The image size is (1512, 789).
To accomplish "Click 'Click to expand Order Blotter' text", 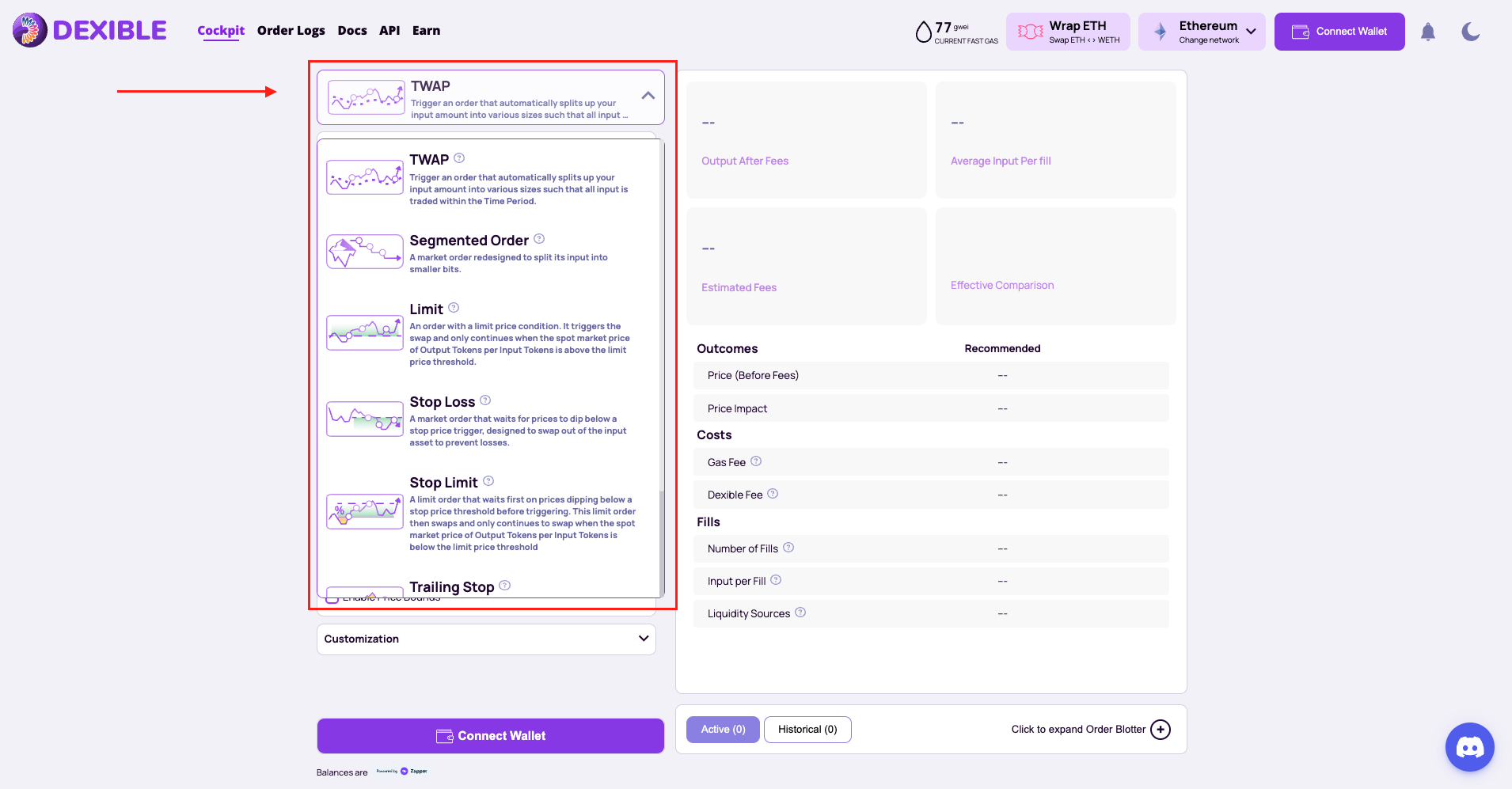I will click(x=1078, y=730).
